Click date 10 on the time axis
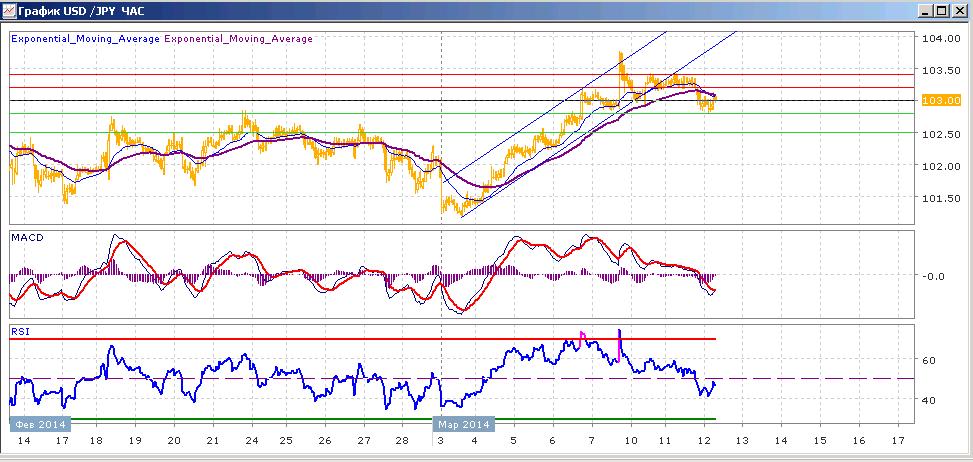 tap(631, 440)
